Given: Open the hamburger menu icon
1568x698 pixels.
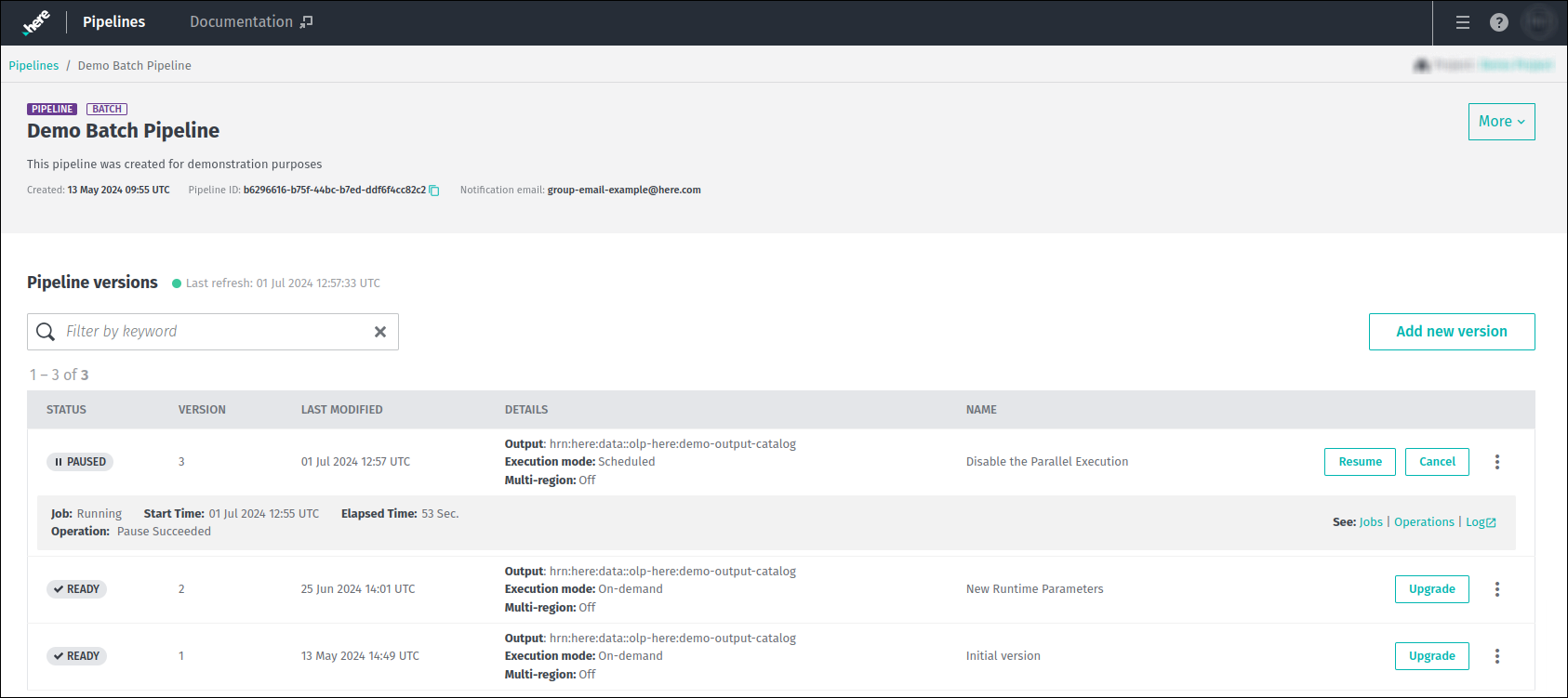Looking at the screenshot, I should click(x=1463, y=22).
